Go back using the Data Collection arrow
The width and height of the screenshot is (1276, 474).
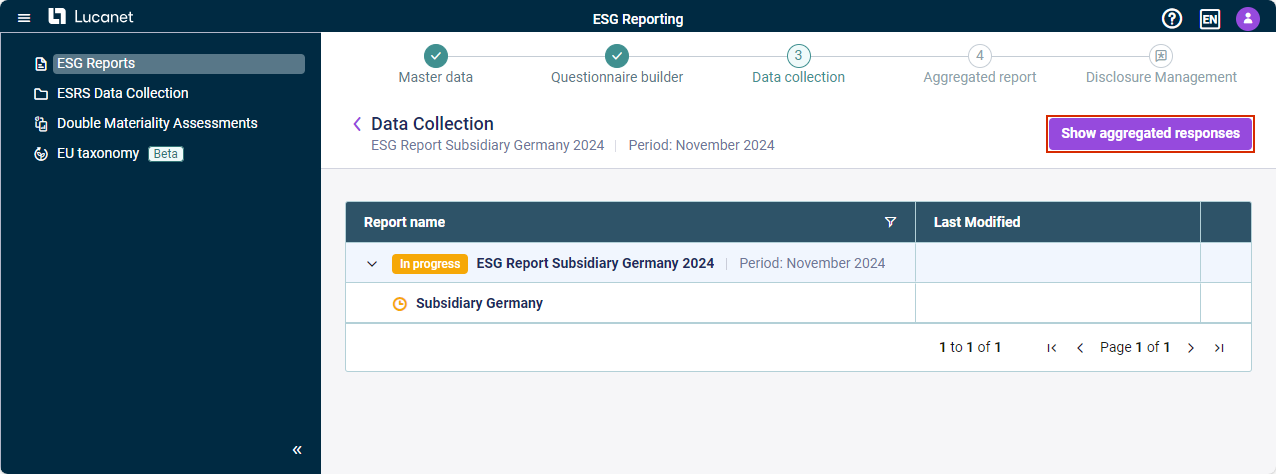[x=357, y=124]
